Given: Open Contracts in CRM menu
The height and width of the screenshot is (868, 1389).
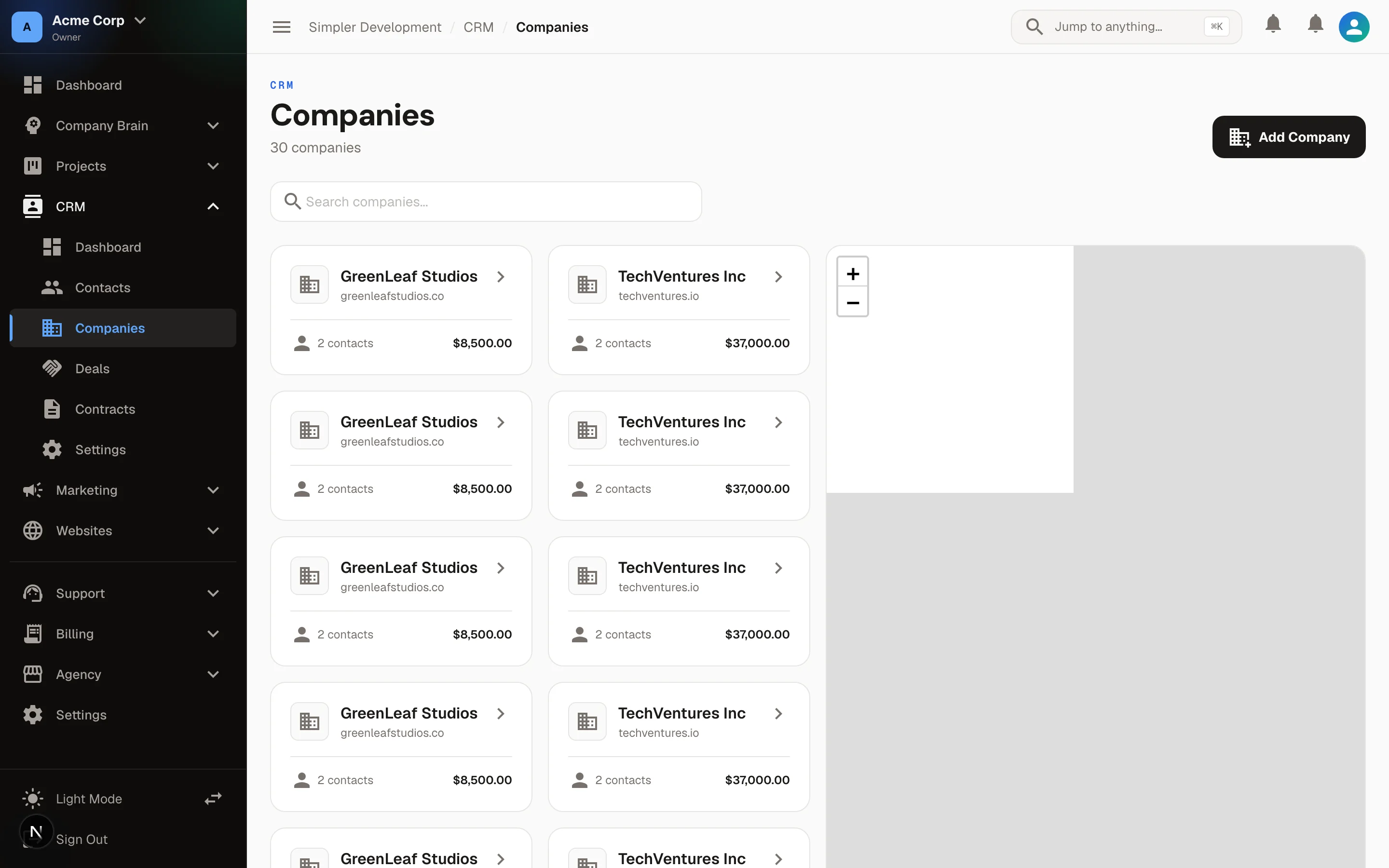Looking at the screenshot, I should point(123,409).
